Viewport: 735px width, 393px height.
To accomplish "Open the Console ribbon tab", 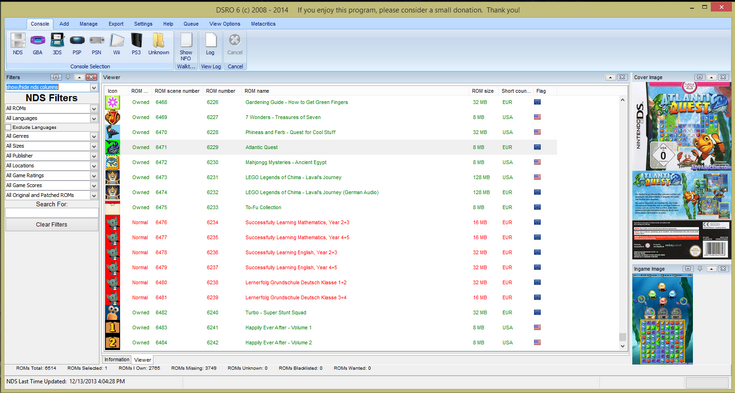I will pyautogui.click(x=40, y=24).
